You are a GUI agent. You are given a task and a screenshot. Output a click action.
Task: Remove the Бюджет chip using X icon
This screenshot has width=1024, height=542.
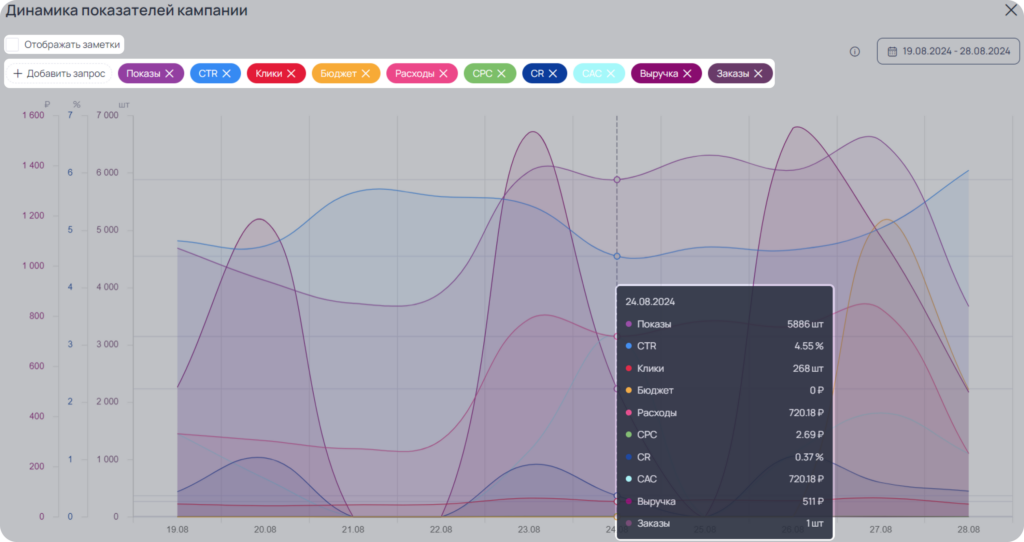tap(366, 74)
